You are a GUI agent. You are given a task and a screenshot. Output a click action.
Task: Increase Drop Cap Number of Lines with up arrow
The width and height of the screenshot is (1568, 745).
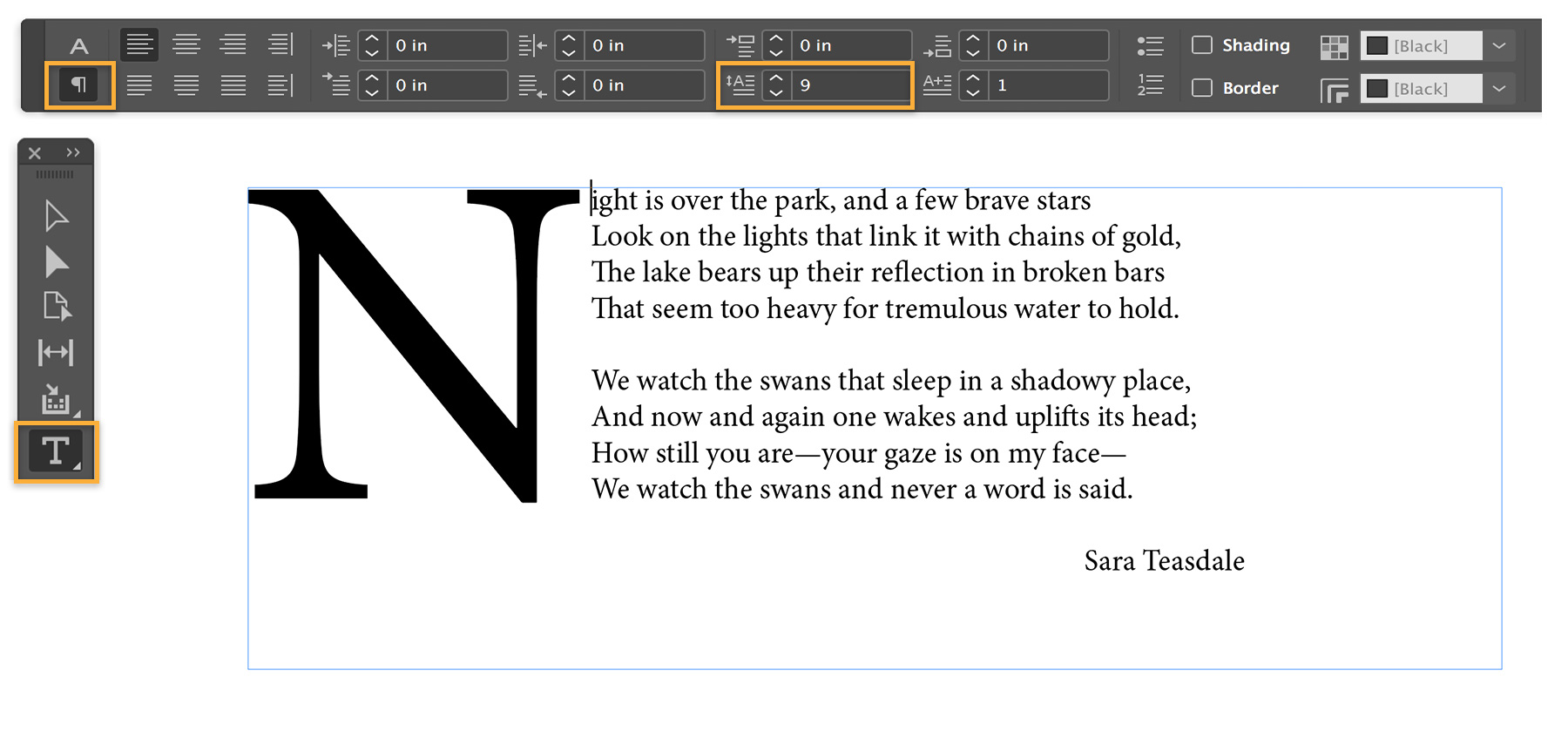776,78
